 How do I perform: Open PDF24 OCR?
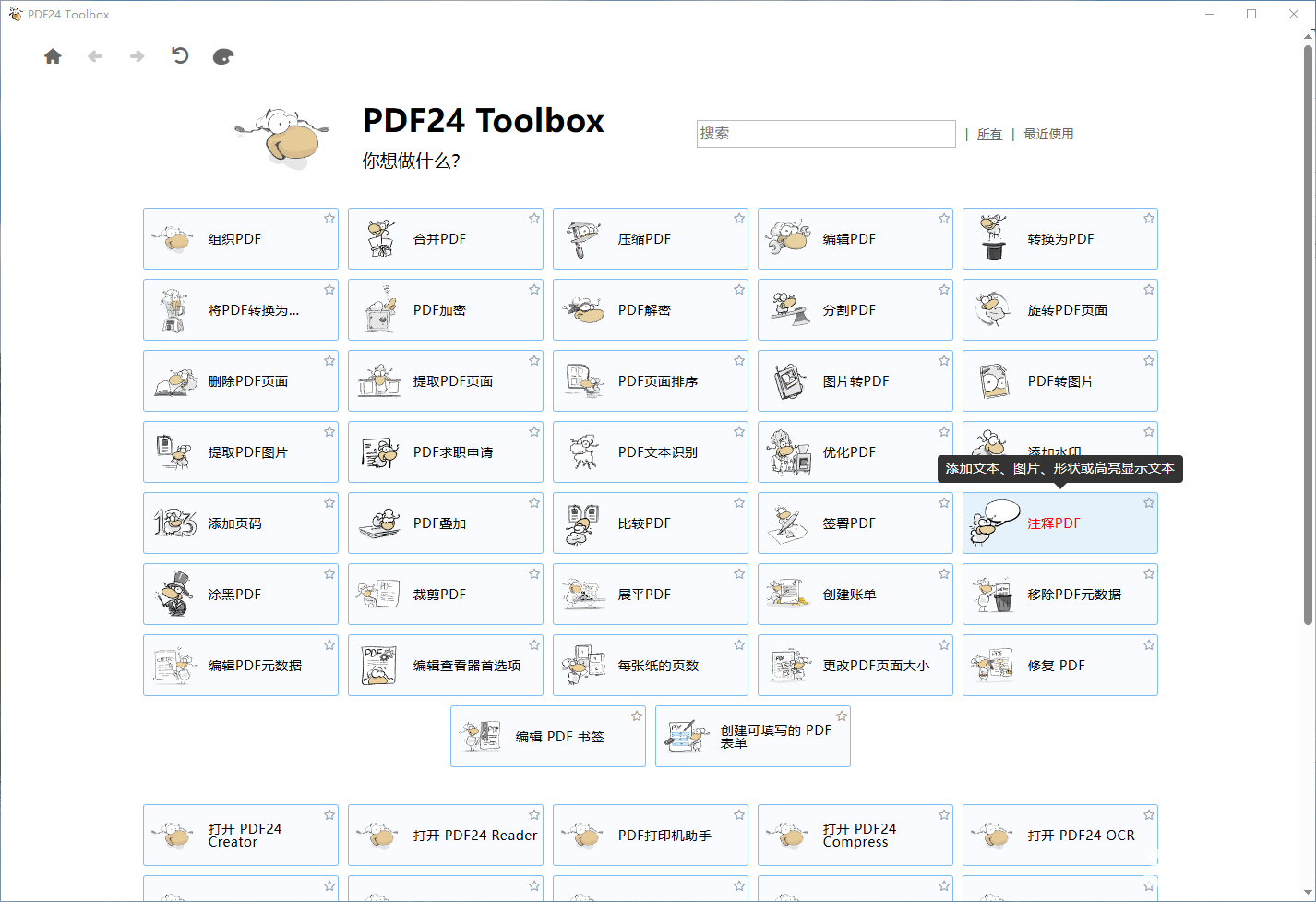1060,835
